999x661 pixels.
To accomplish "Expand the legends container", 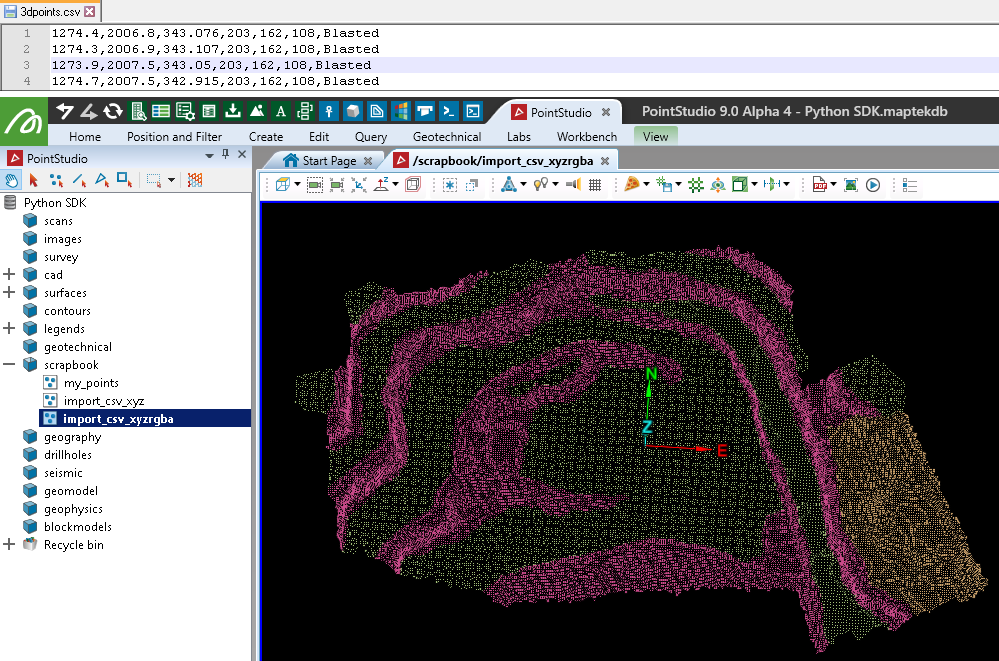I will [9, 328].
